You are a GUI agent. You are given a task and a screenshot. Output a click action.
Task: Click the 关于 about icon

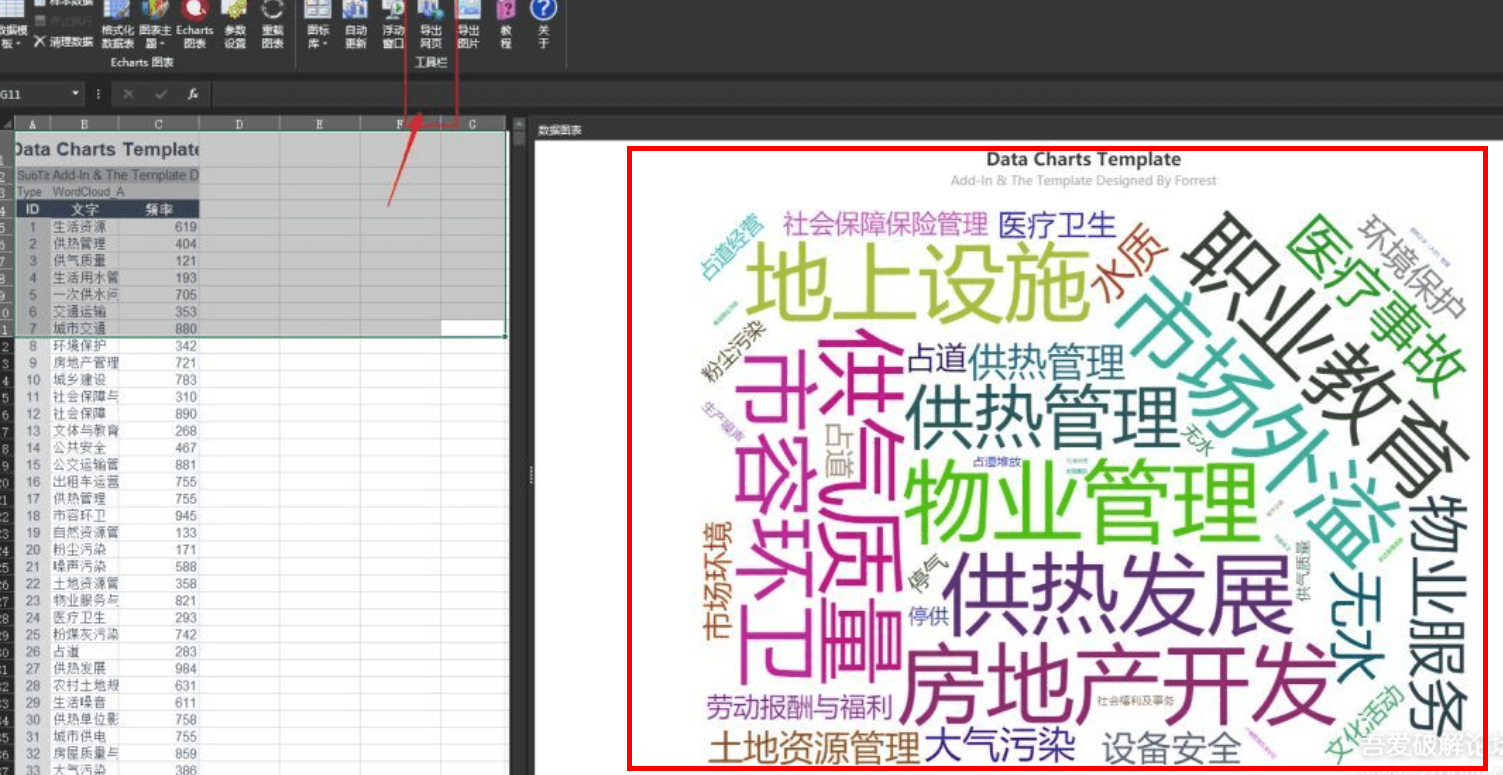[x=543, y=24]
